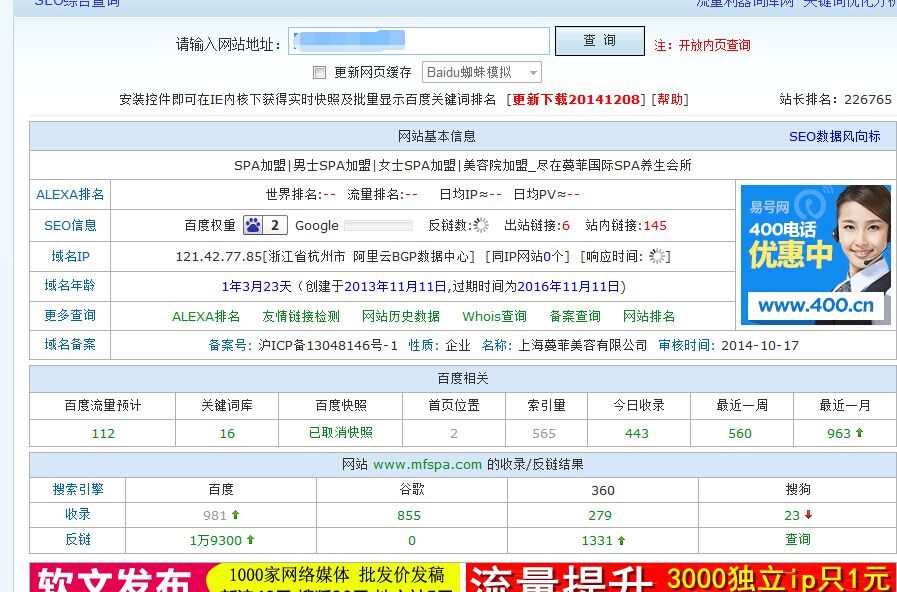Image resolution: width=897 pixels, height=592 pixels.
Task: Click the 域名年龄 row label
Action: (x=70, y=285)
